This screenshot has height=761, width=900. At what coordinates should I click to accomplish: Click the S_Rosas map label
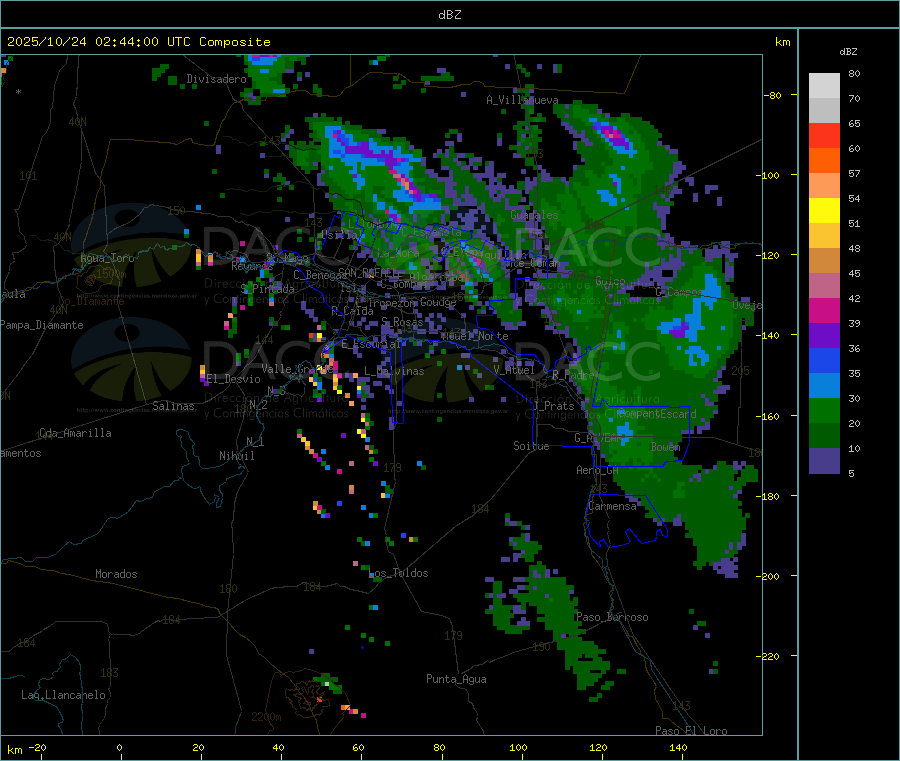[x=402, y=322]
